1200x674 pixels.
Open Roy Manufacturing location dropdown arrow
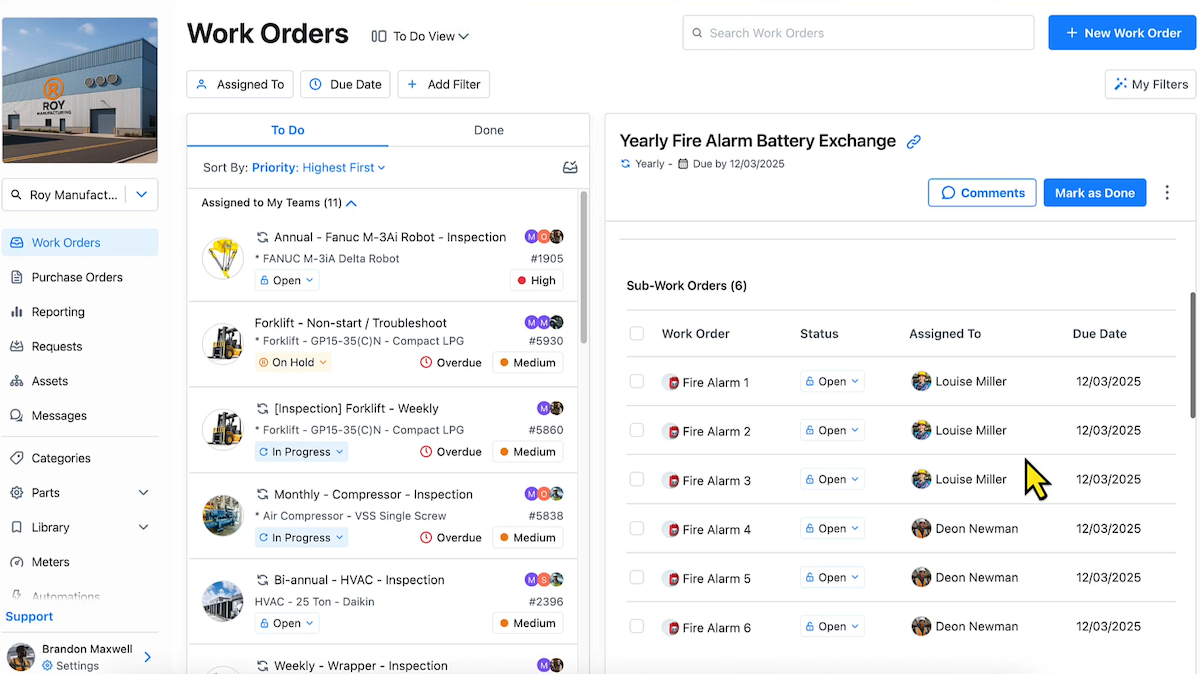click(141, 195)
